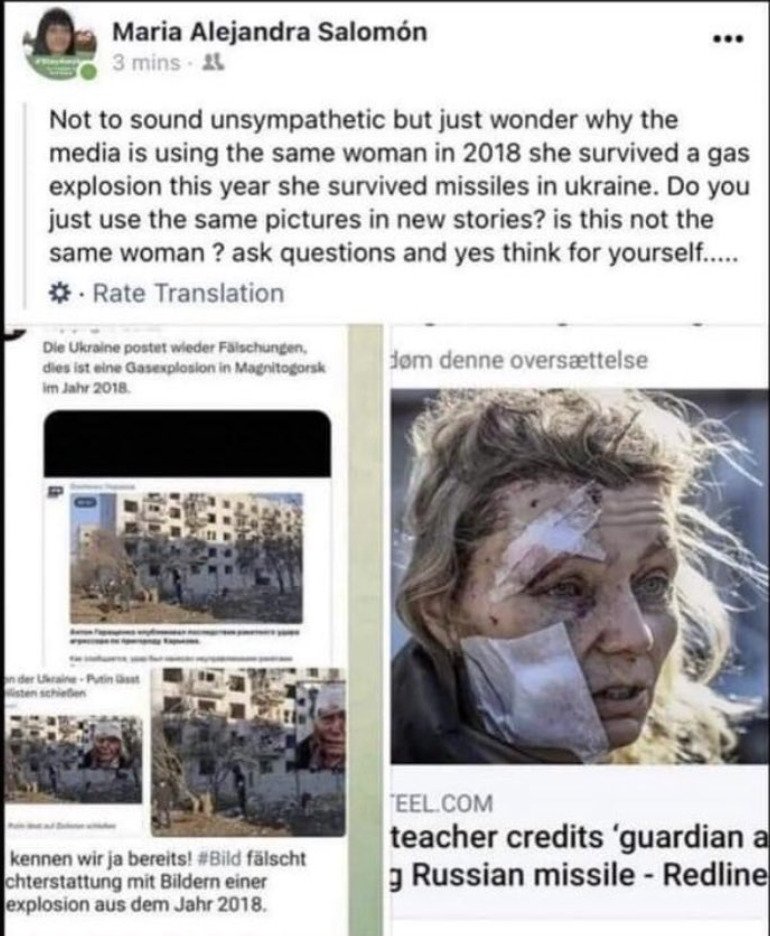Click the blacked-out banner in left screenshot

[x=187, y=442]
